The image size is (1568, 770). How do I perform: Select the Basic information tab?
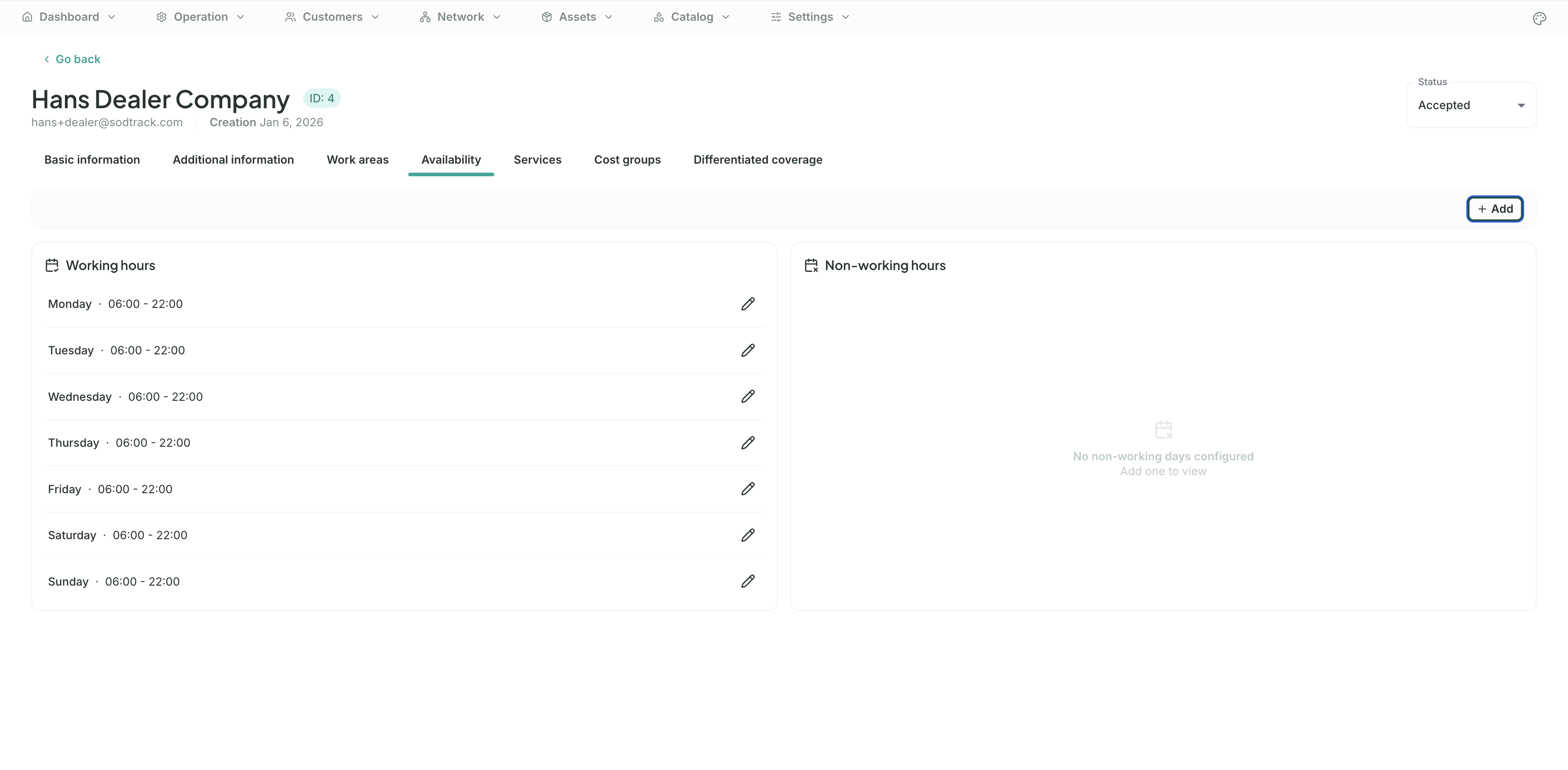pyautogui.click(x=92, y=160)
